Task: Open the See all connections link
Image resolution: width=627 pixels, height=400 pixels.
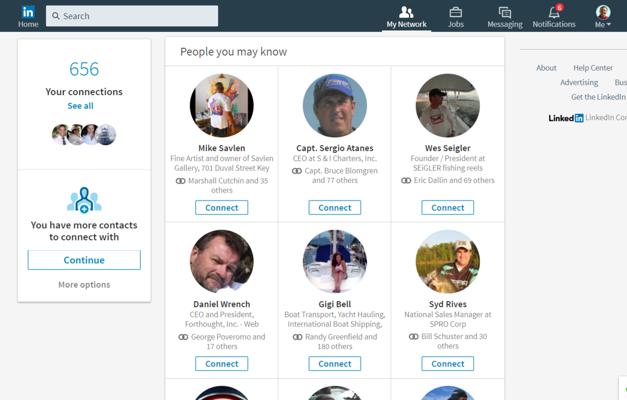Action: click(x=81, y=106)
